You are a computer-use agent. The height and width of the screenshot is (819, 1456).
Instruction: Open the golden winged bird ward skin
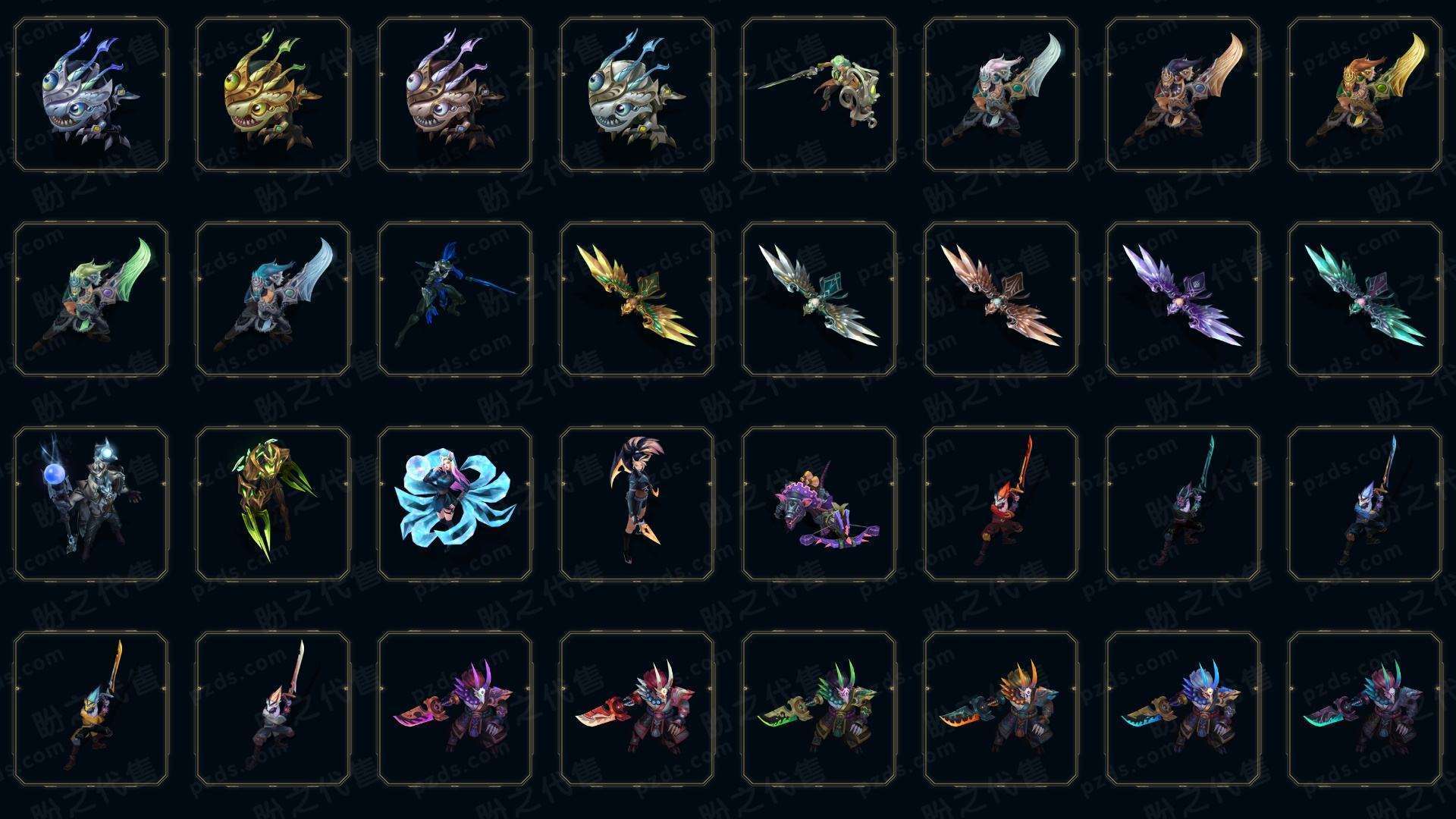pos(637,299)
